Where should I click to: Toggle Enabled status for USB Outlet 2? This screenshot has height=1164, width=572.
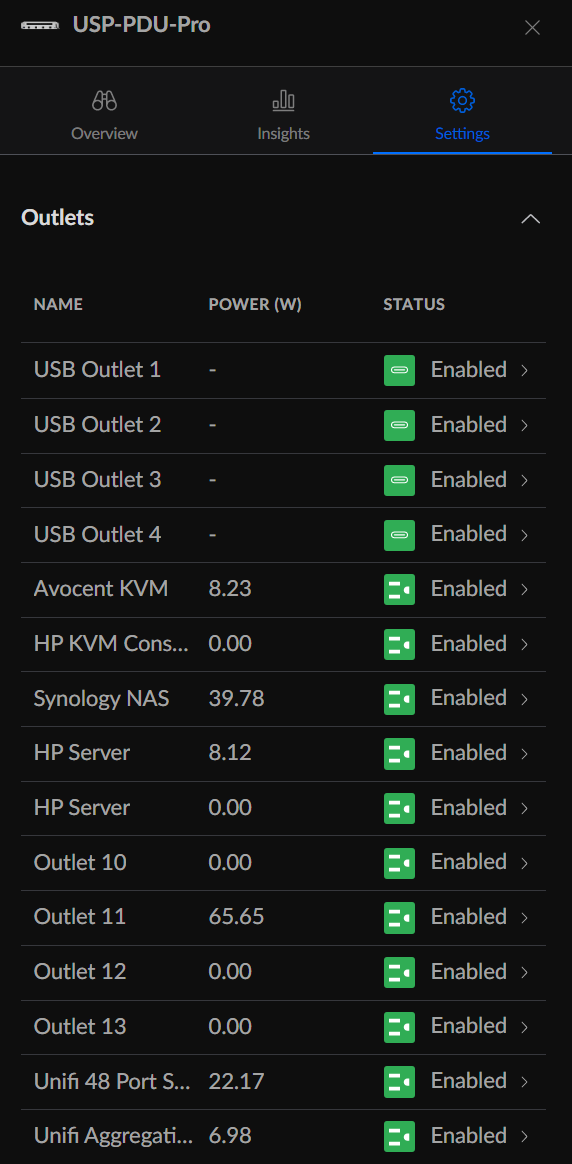point(469,425)
